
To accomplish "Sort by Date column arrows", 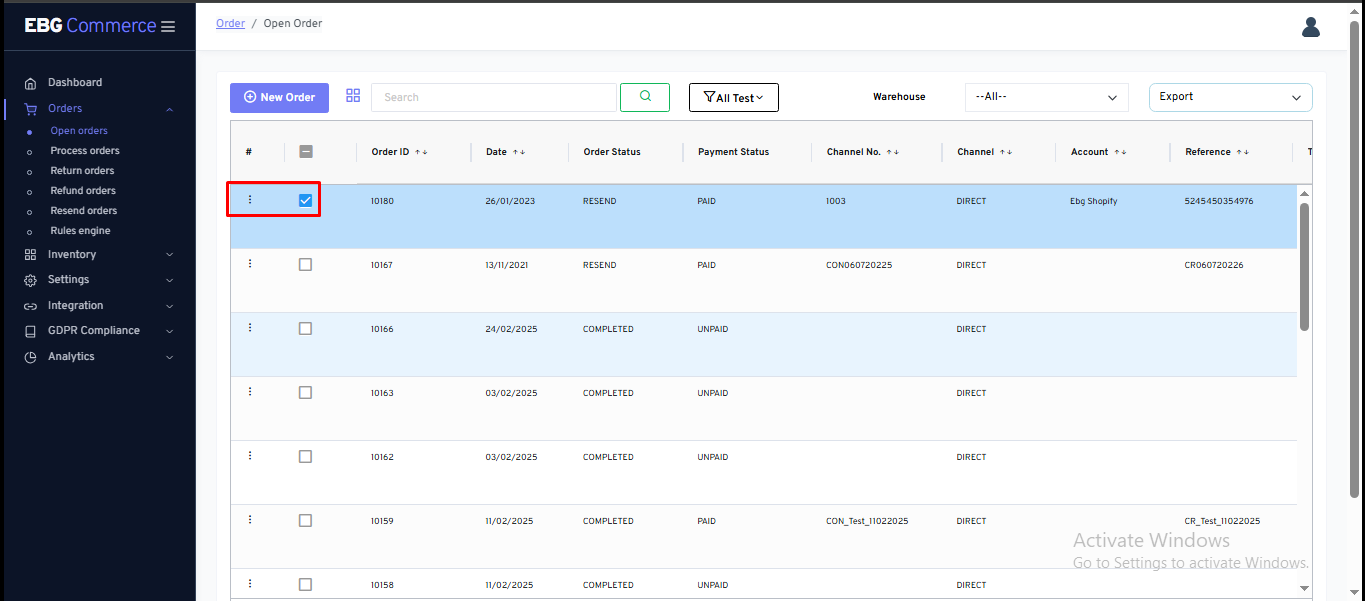I will 519,152.
